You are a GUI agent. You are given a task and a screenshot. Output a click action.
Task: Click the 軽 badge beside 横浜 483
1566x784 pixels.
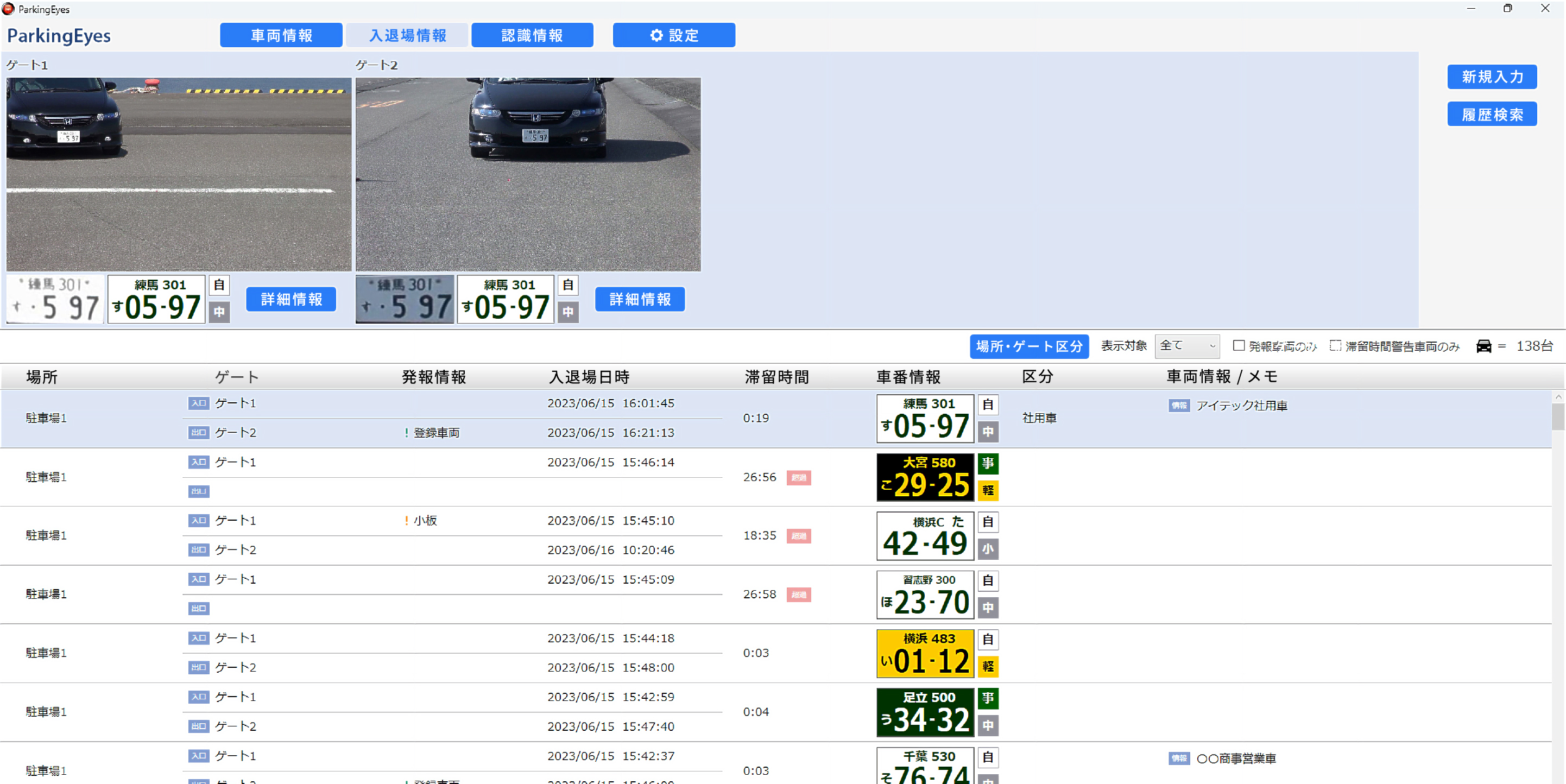pos(988,667)
